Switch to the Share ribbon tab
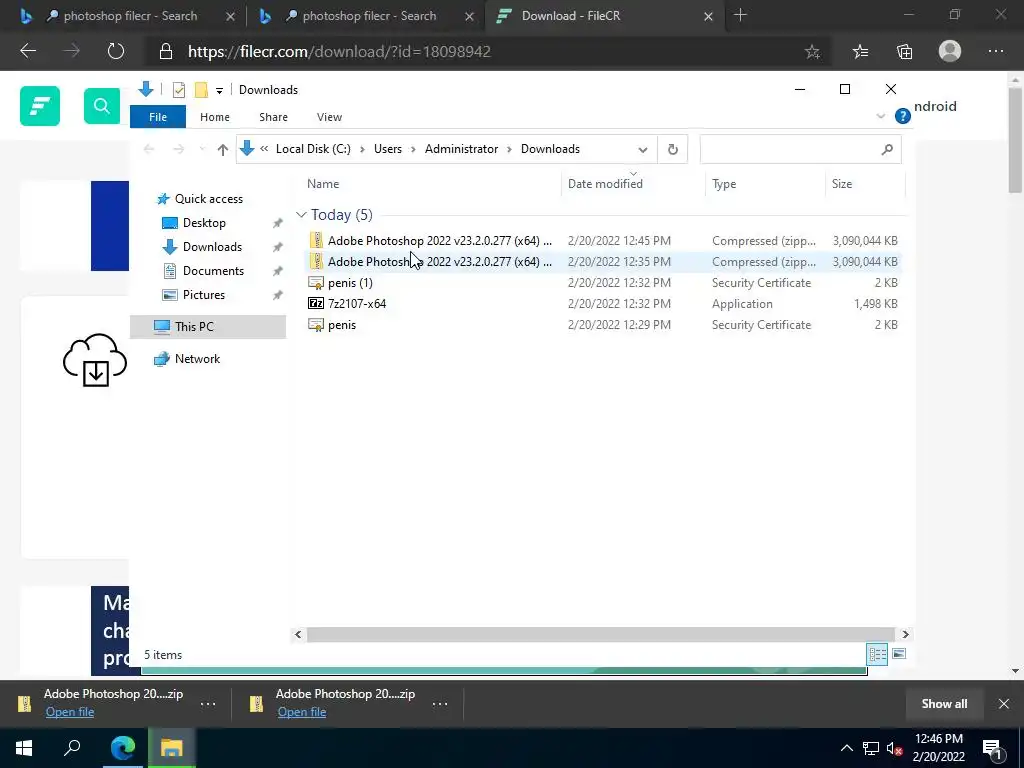The height and width of the screenshot is (768, 1024). [x=273, y=117]
